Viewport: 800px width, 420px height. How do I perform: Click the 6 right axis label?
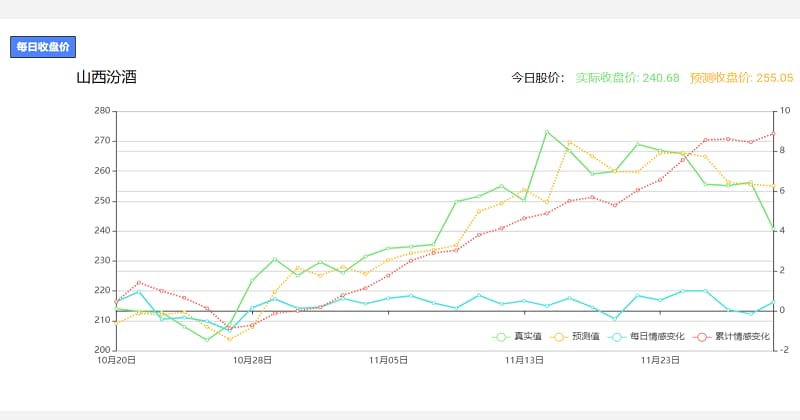782,191
